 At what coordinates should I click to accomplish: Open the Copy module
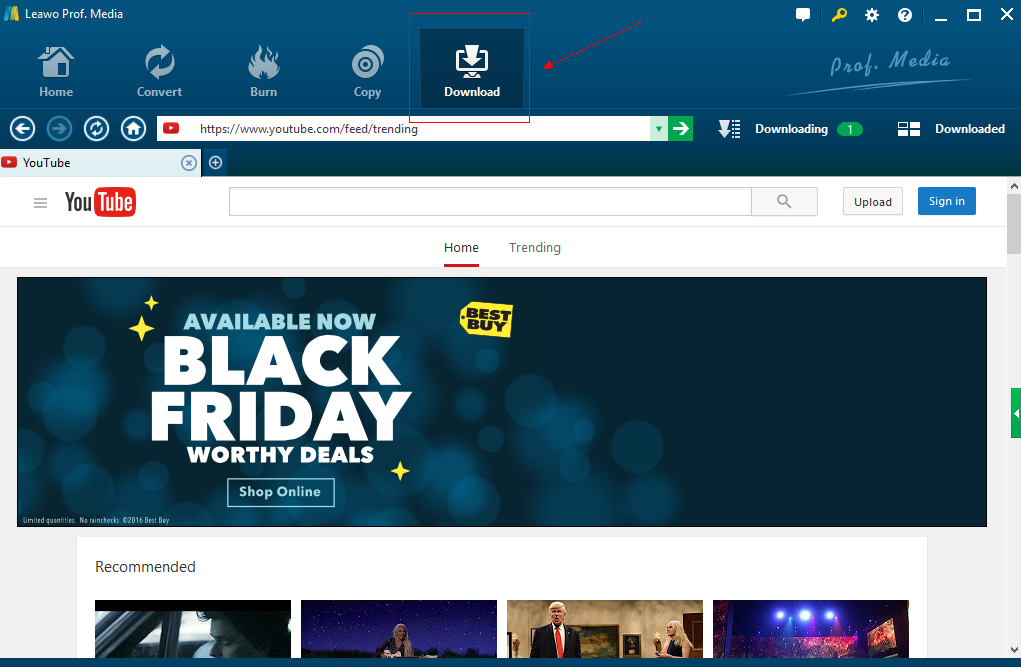[367, 72]
